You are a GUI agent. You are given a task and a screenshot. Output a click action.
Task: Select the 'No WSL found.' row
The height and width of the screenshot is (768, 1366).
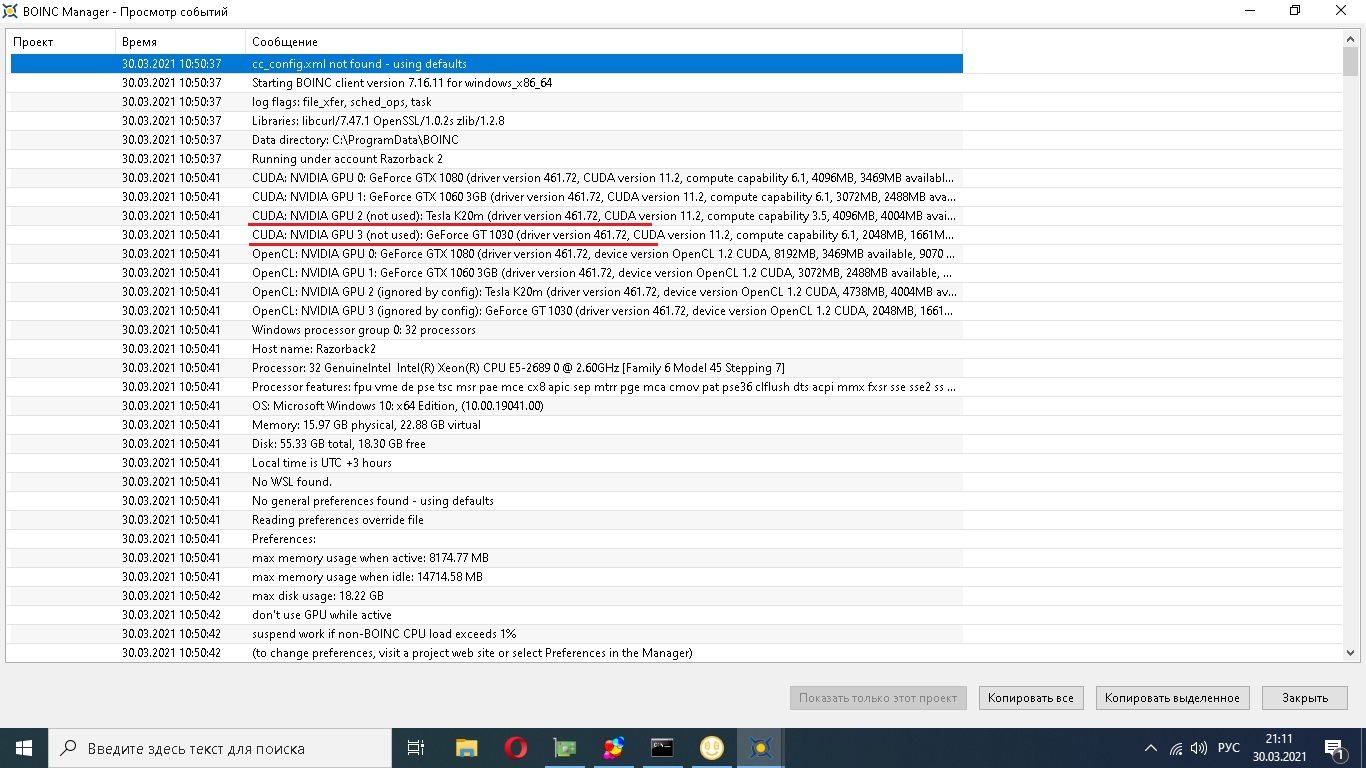coord(486,482)
